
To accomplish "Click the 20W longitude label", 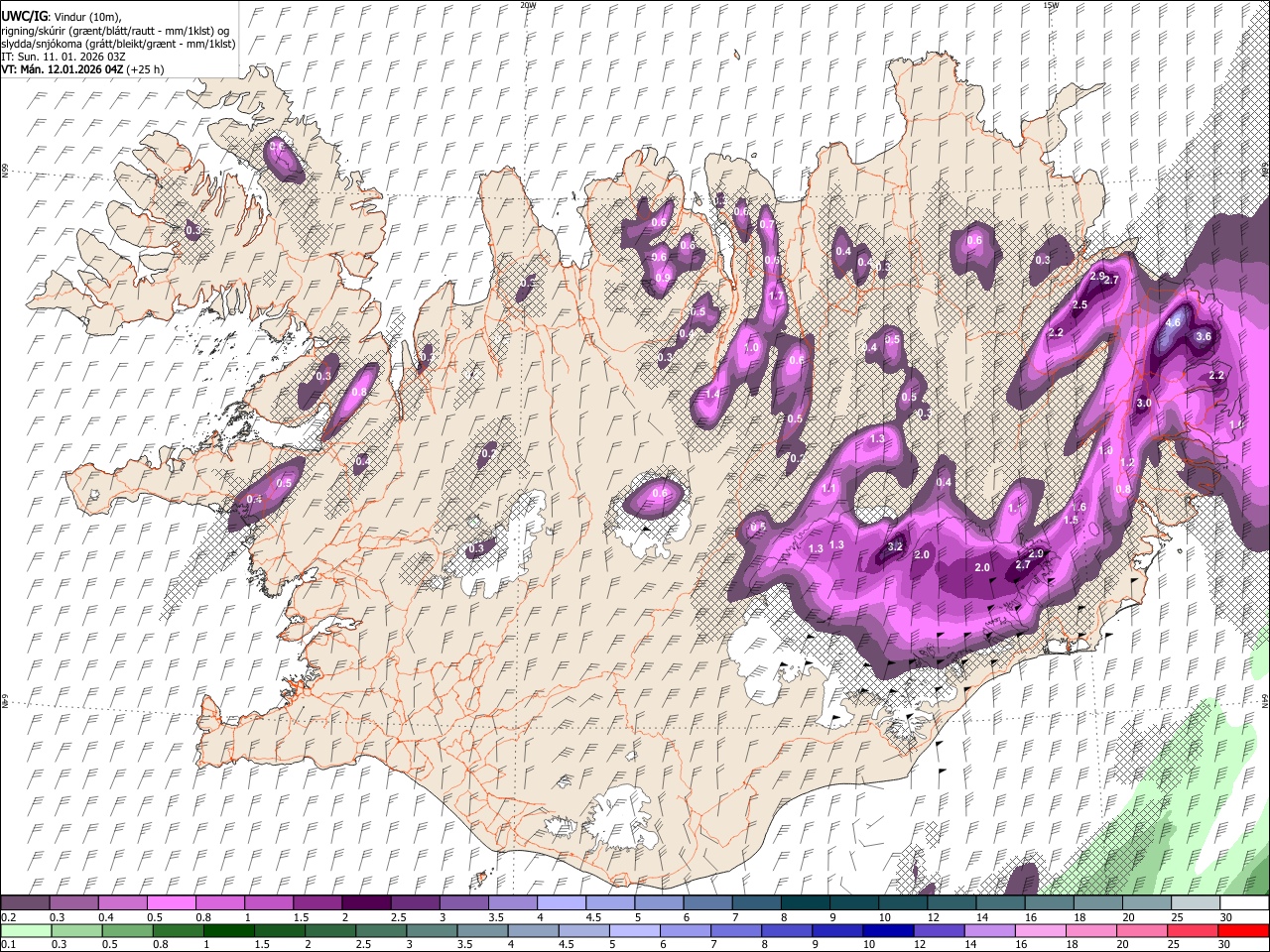I will coord(528,5).
